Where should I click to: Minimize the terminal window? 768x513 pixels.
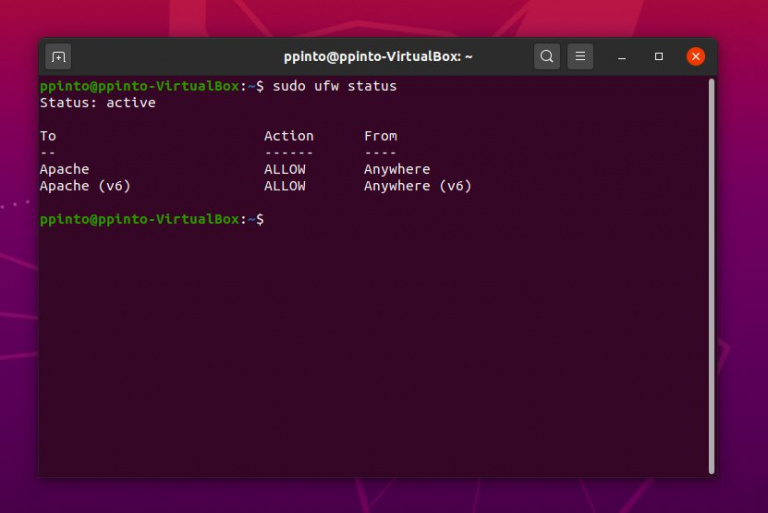click(x=622, y=57)
